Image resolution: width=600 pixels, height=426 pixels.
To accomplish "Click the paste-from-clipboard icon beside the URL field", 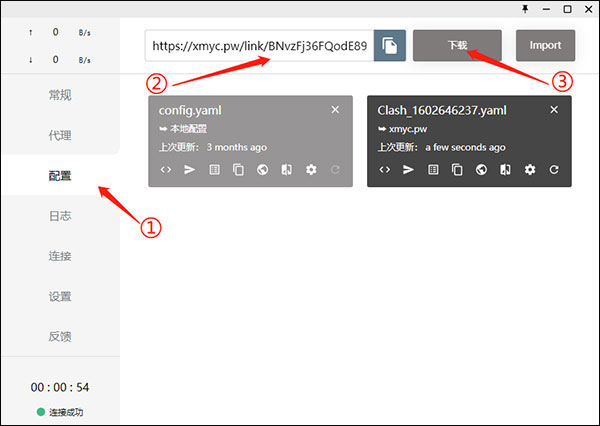I will [390, 46].
